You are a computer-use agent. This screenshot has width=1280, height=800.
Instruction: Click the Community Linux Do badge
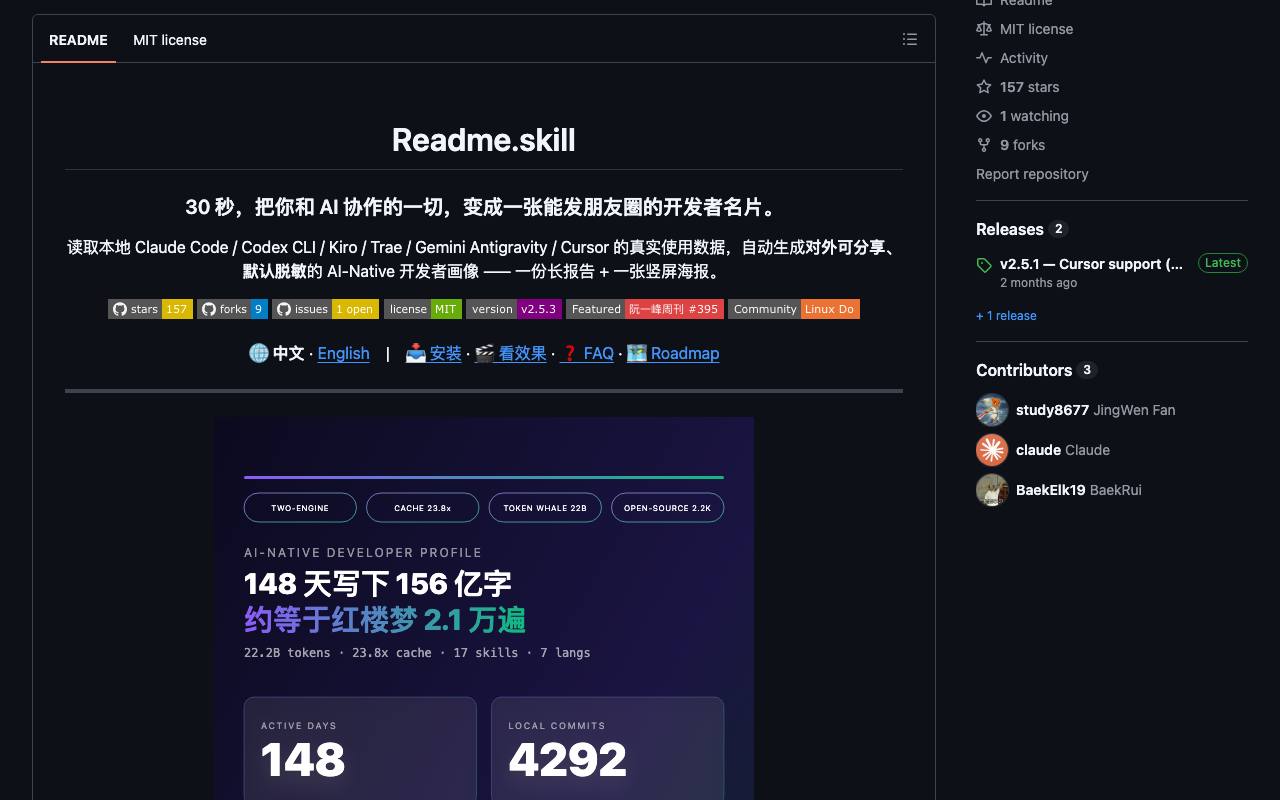click(794, 309)
